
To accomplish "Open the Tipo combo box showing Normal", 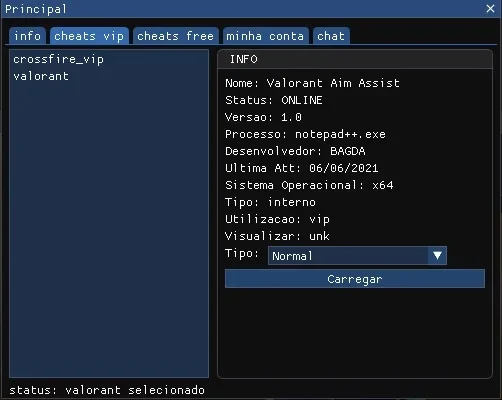I will (357, 256).
